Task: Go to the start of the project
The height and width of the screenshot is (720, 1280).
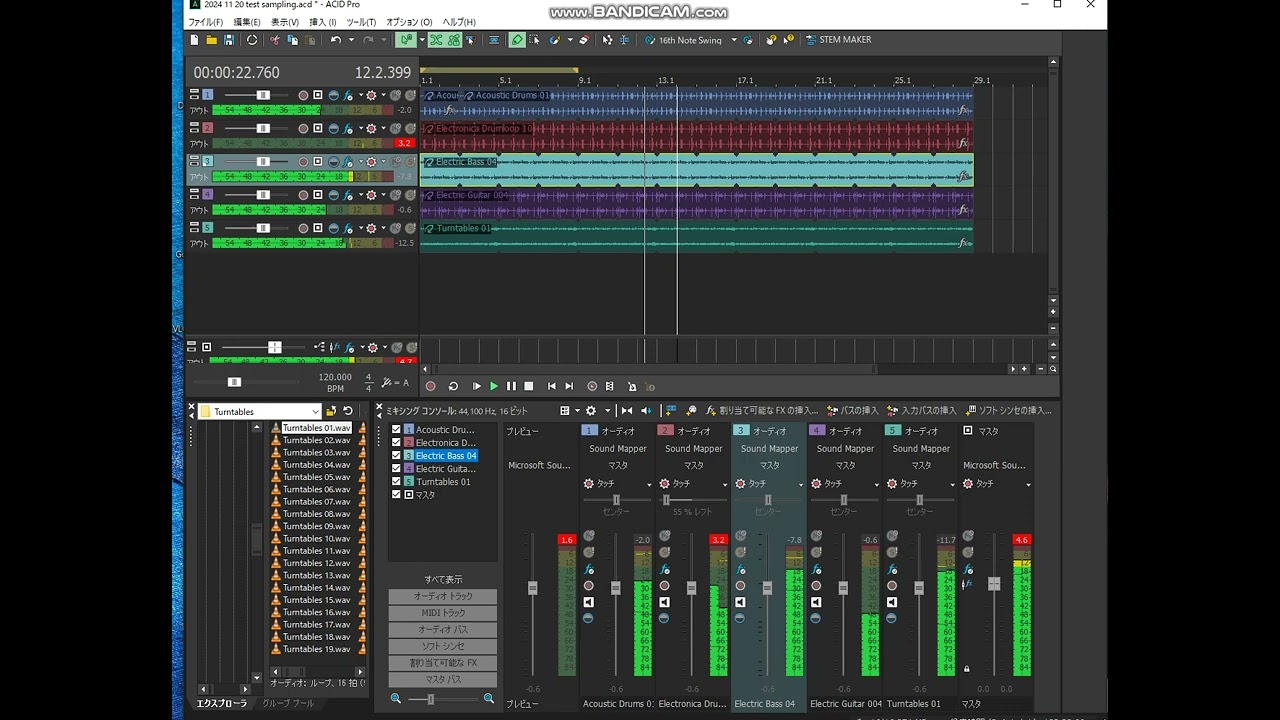Action: point(551,386)
